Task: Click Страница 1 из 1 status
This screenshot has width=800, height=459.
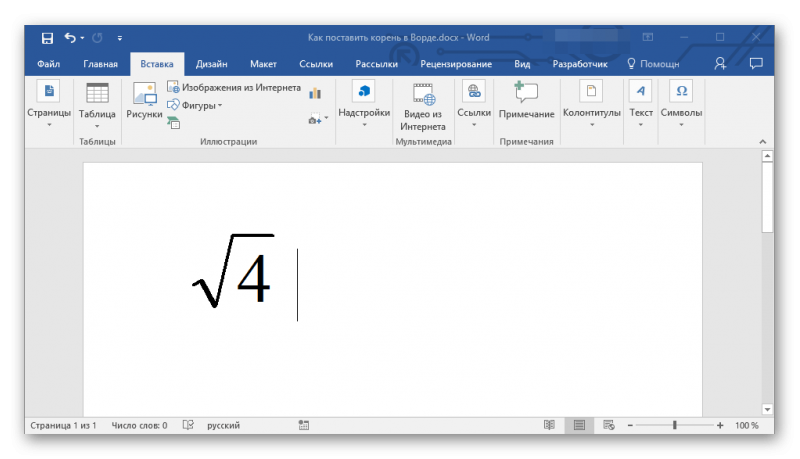Action: [x=63, y=425]
